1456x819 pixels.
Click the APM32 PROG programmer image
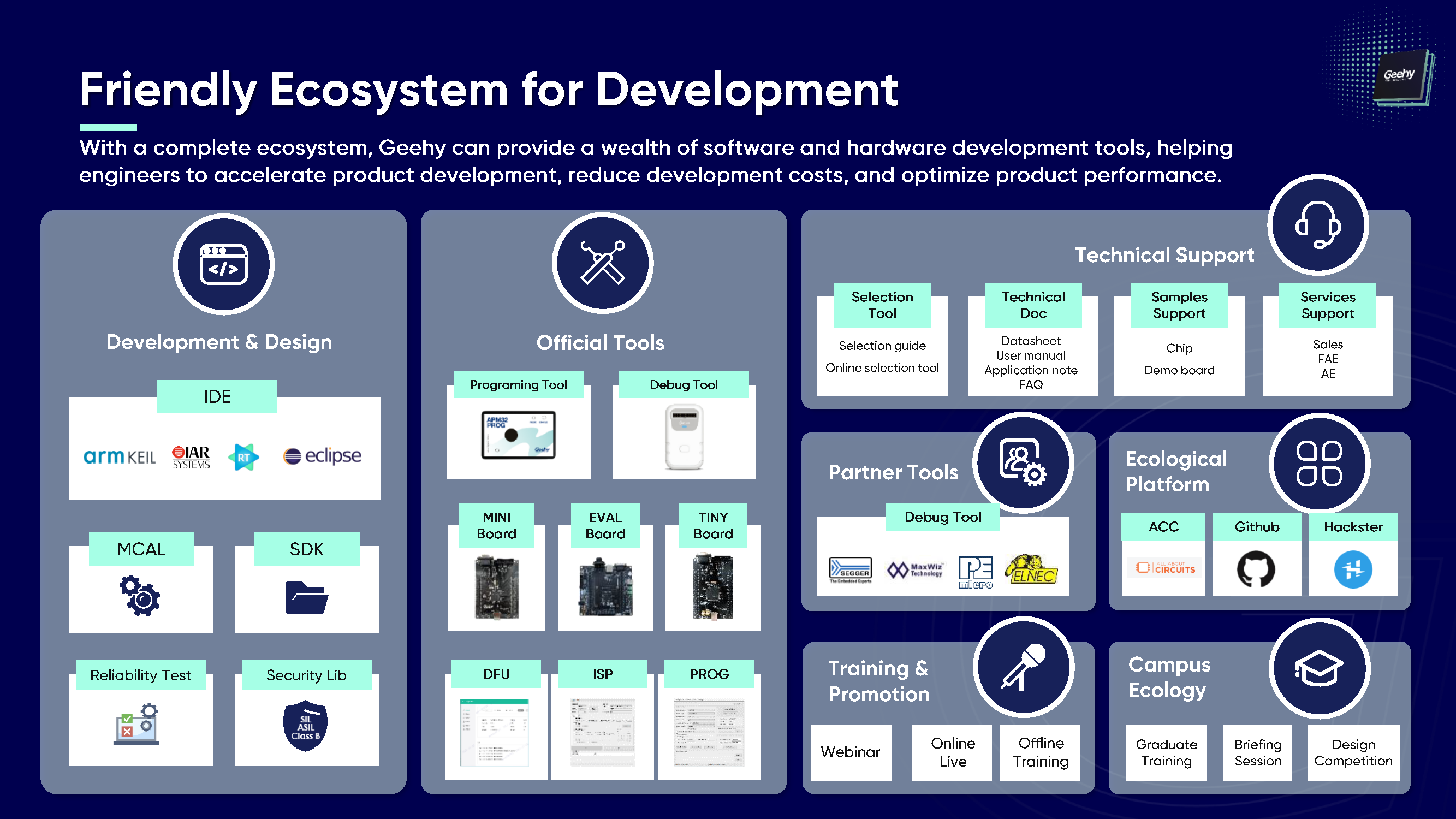[x=518, y=435]
